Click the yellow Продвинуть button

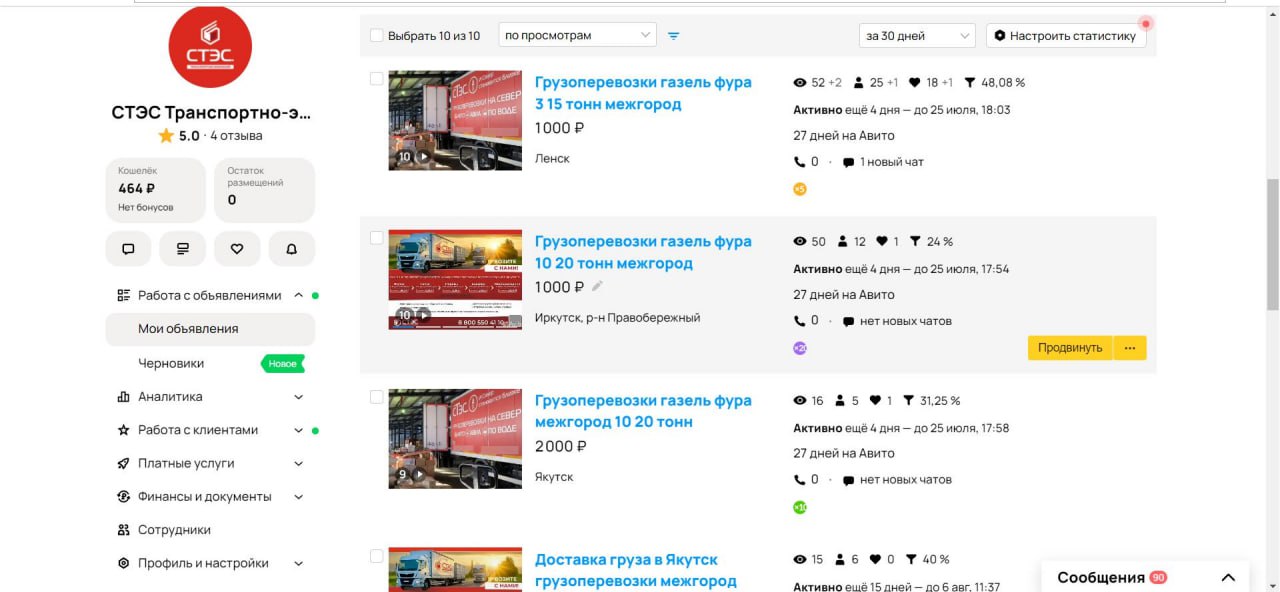[1070, 348]
